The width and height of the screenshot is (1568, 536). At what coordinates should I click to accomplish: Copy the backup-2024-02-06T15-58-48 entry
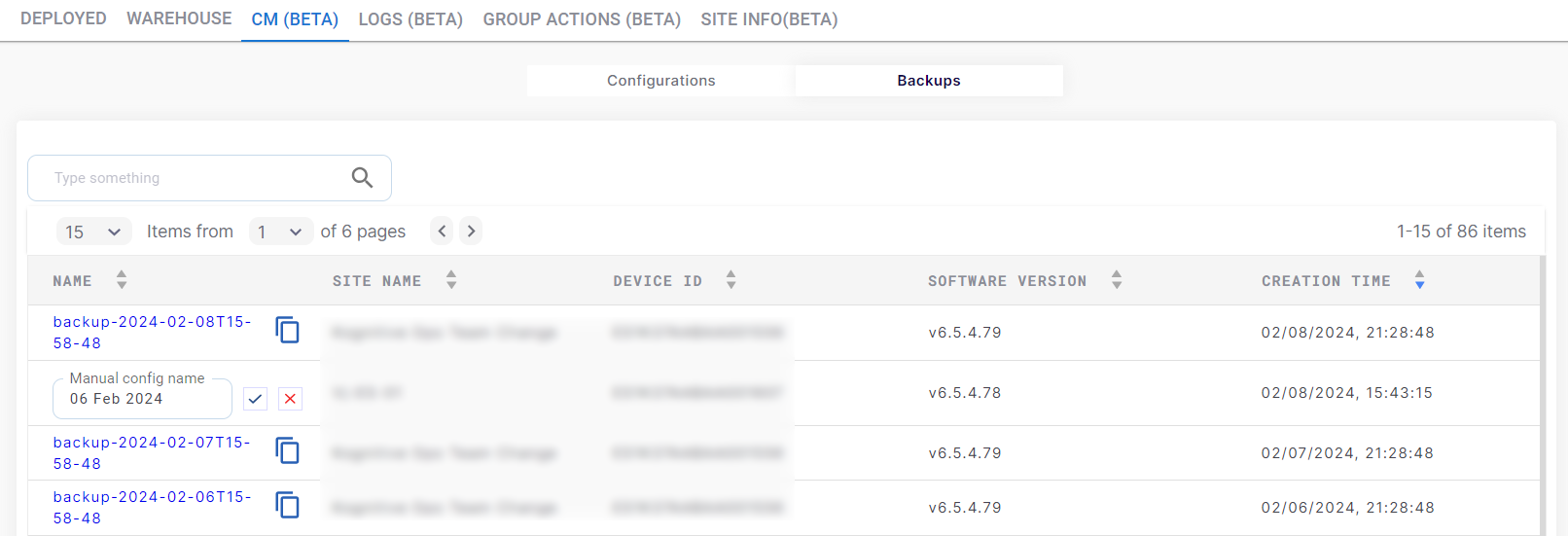point(287,506)
